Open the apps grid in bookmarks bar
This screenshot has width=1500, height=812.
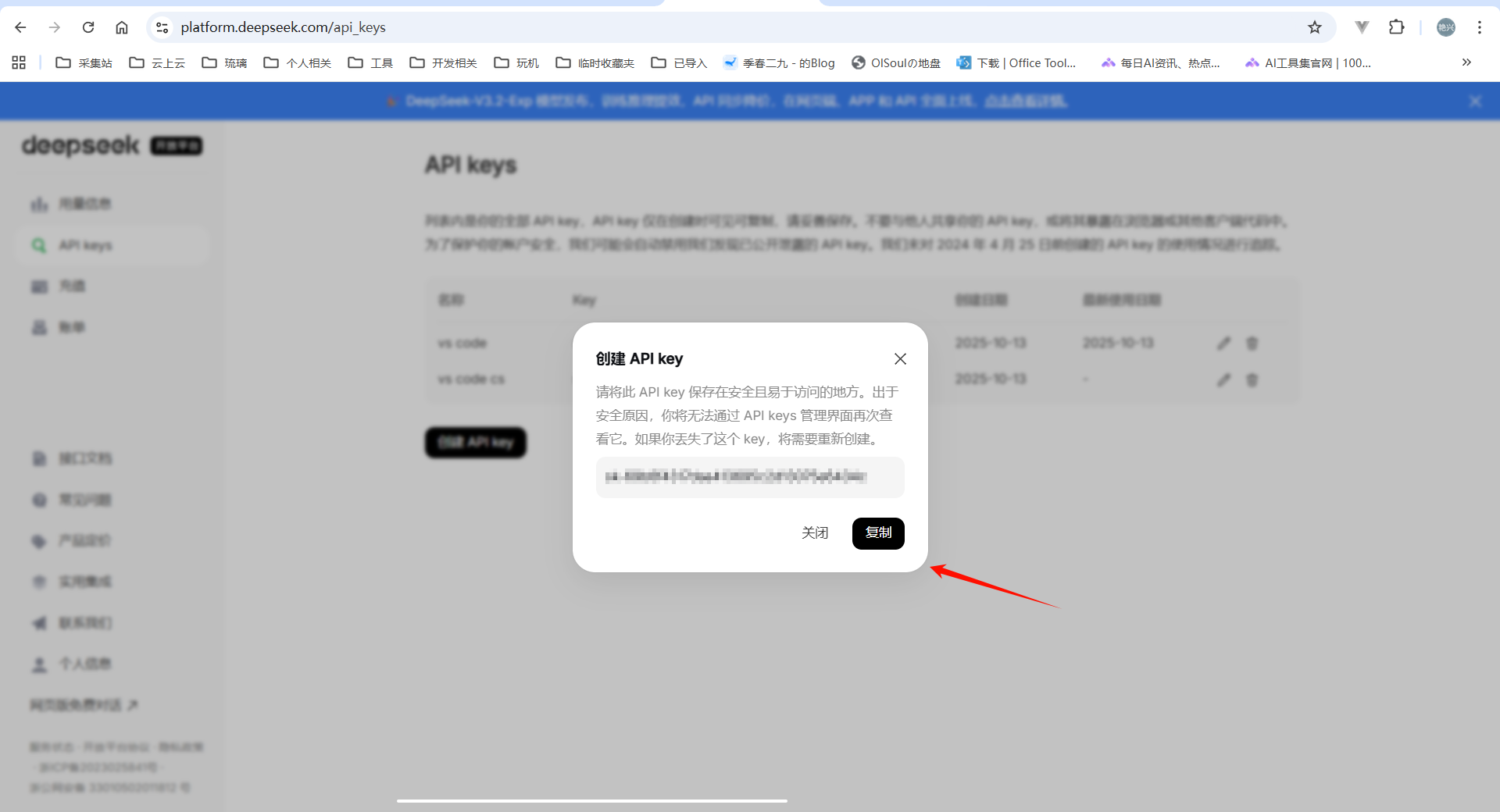pos(19,62)
